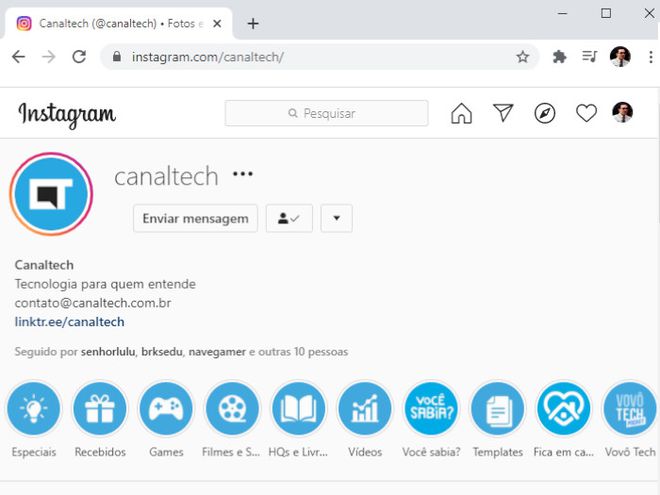This screenshot has width=660, height=495.
Task: Open the Chrome extensions puzzle icon
Action: [x=559, y=56]
